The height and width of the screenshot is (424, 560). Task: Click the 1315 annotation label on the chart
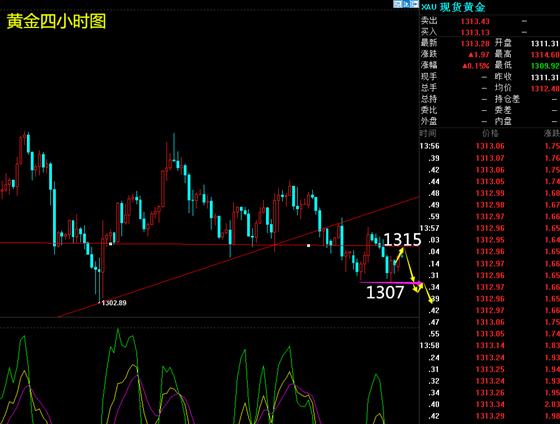tap(402, 239)
